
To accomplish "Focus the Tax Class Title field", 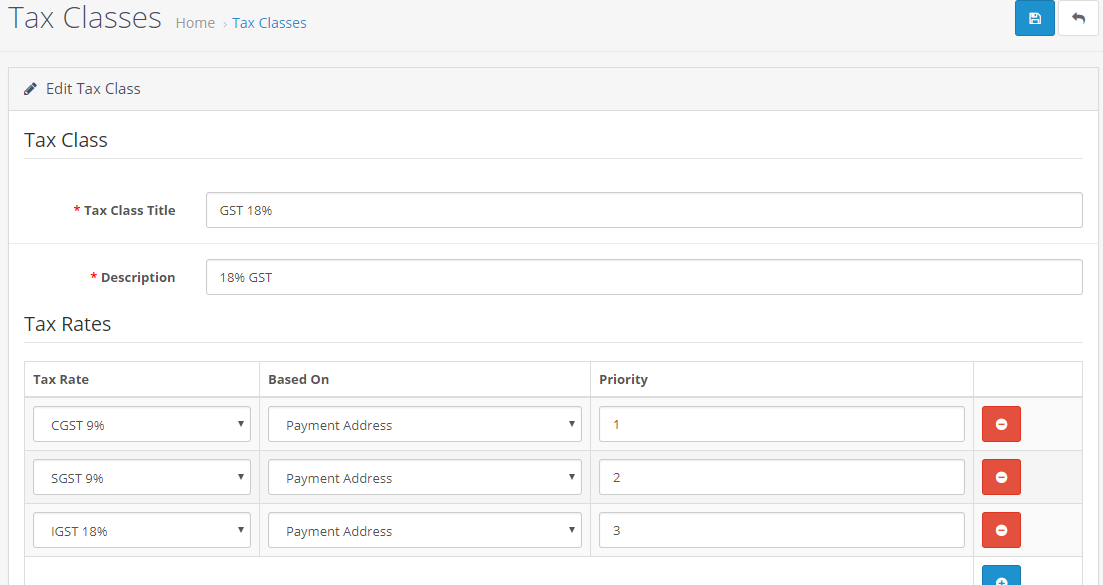I will point(644,210).
